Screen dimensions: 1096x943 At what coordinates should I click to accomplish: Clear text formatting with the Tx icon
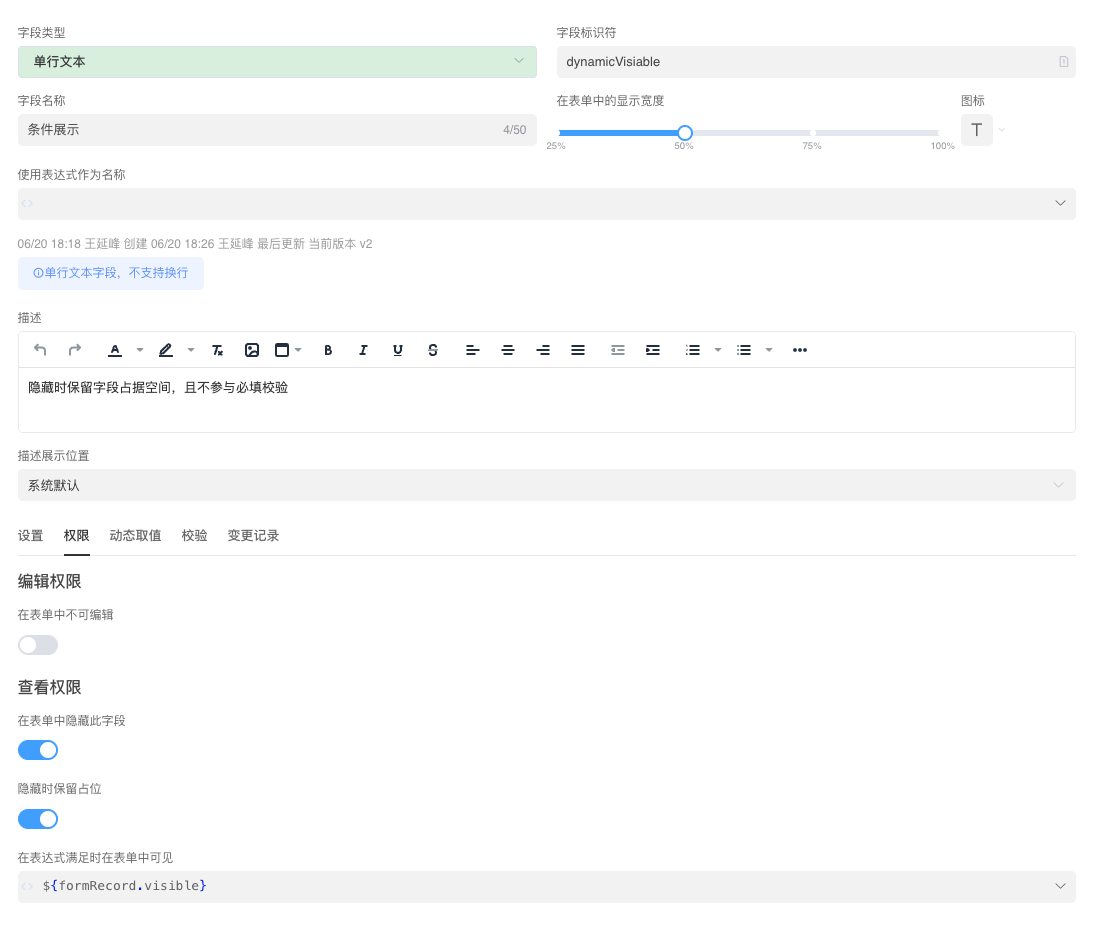[217, 350]
